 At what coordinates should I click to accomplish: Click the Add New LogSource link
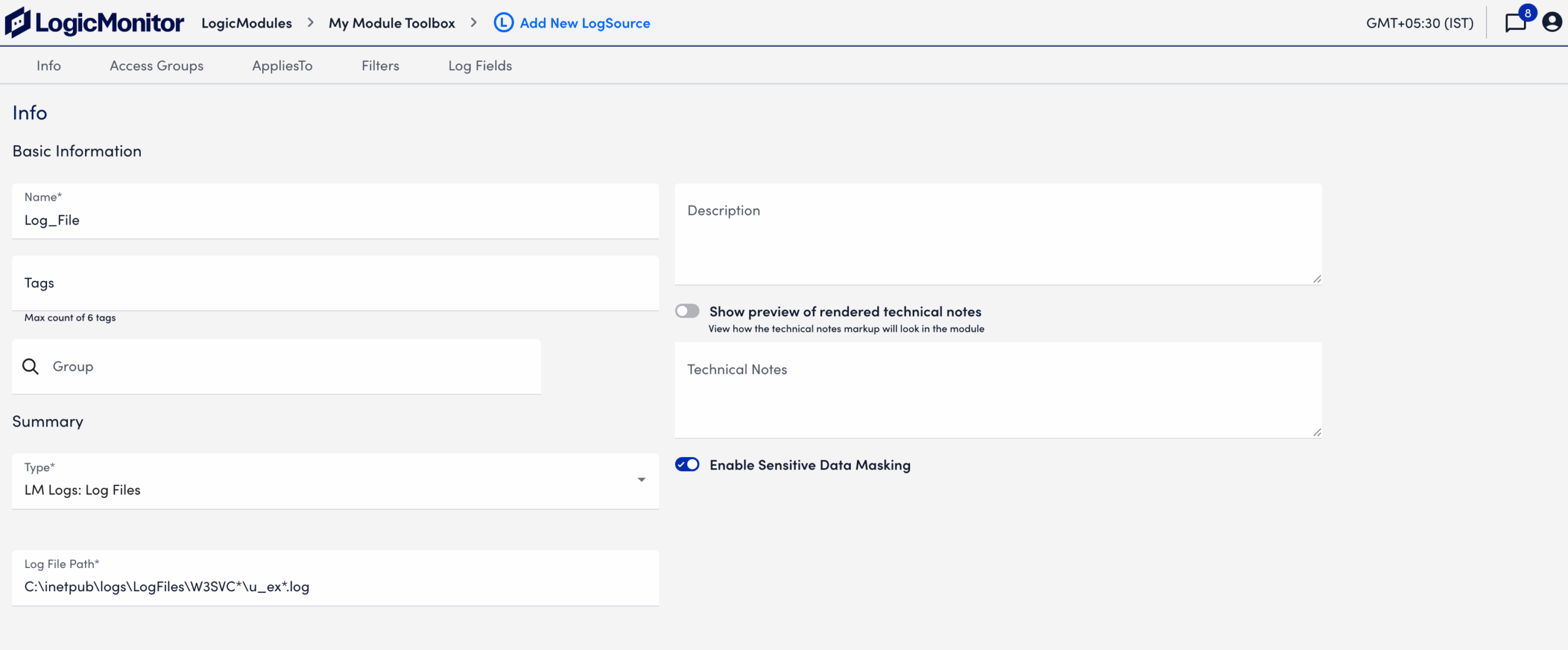(x=584, y=23)
